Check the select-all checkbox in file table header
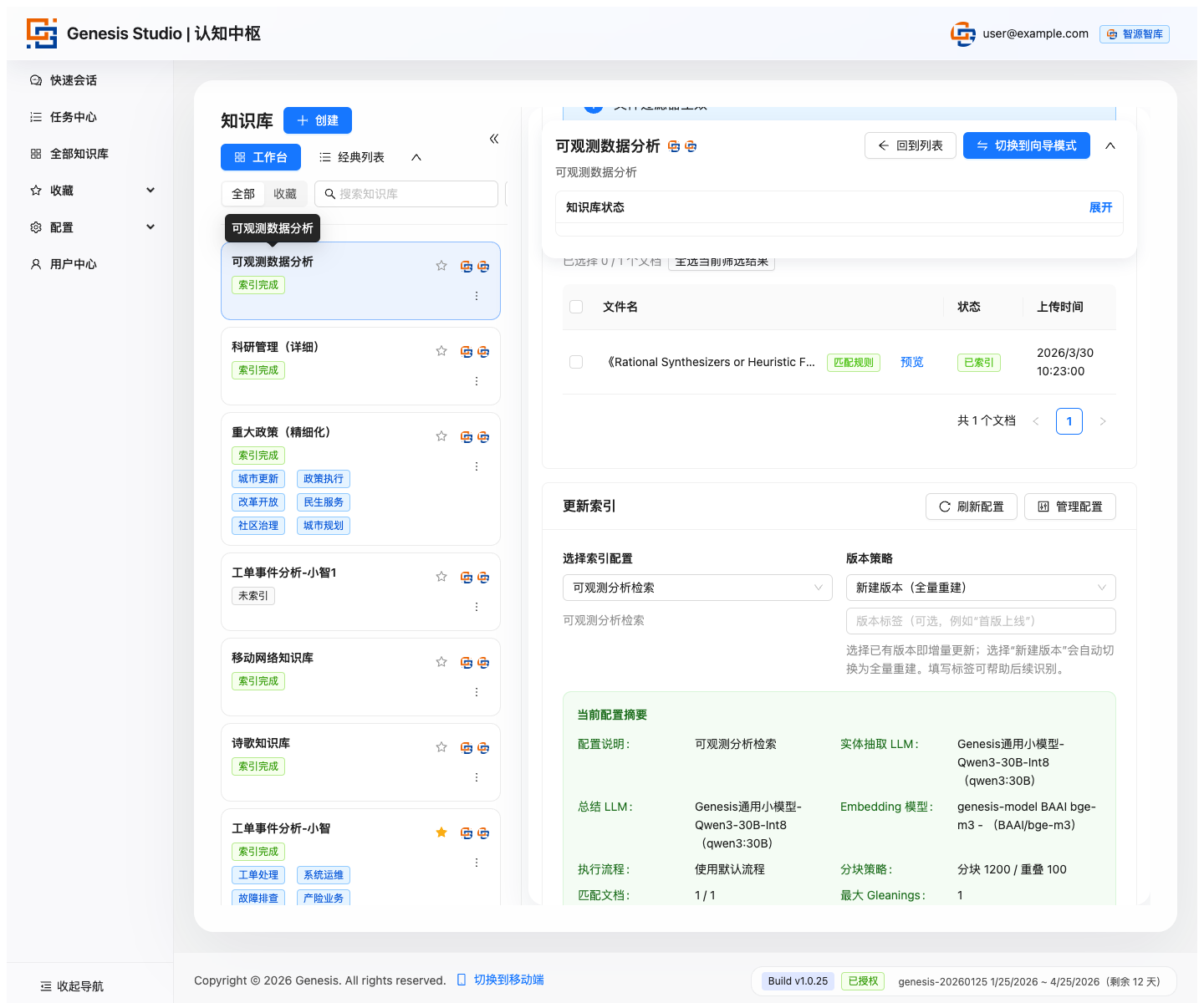The height and width of the screenshot is (1003, 1204). pyautogui.click(x=576, y=307)
